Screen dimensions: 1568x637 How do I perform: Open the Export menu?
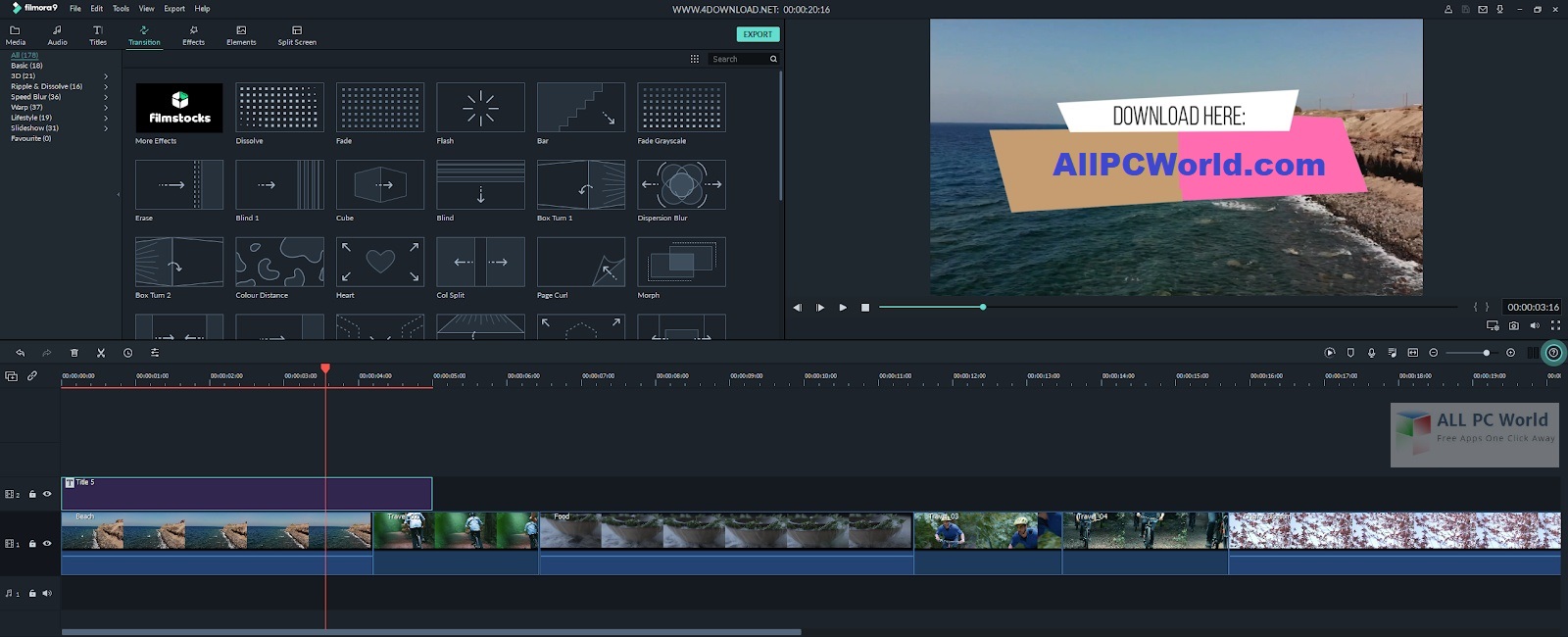tap(174, 9)
